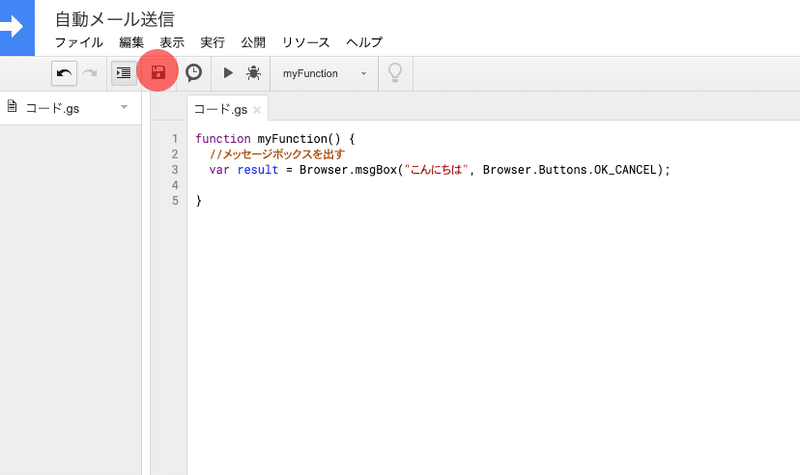Screen dimensions: 800x475
Task: Open the triggers clock icon
Action: pos(193,73)
